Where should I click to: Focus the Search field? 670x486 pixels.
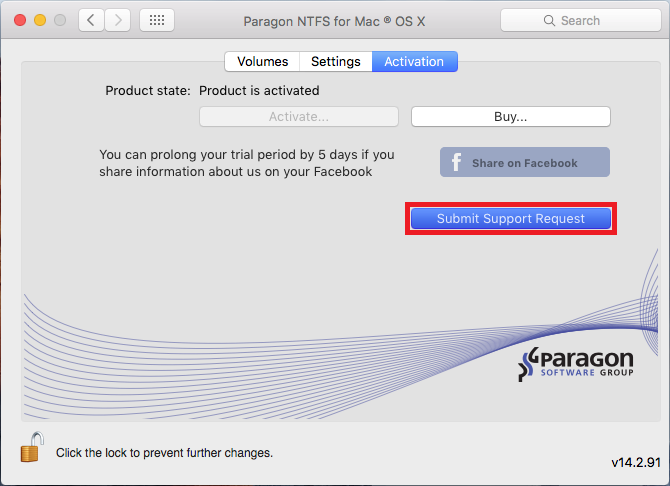tap(581, 21)
